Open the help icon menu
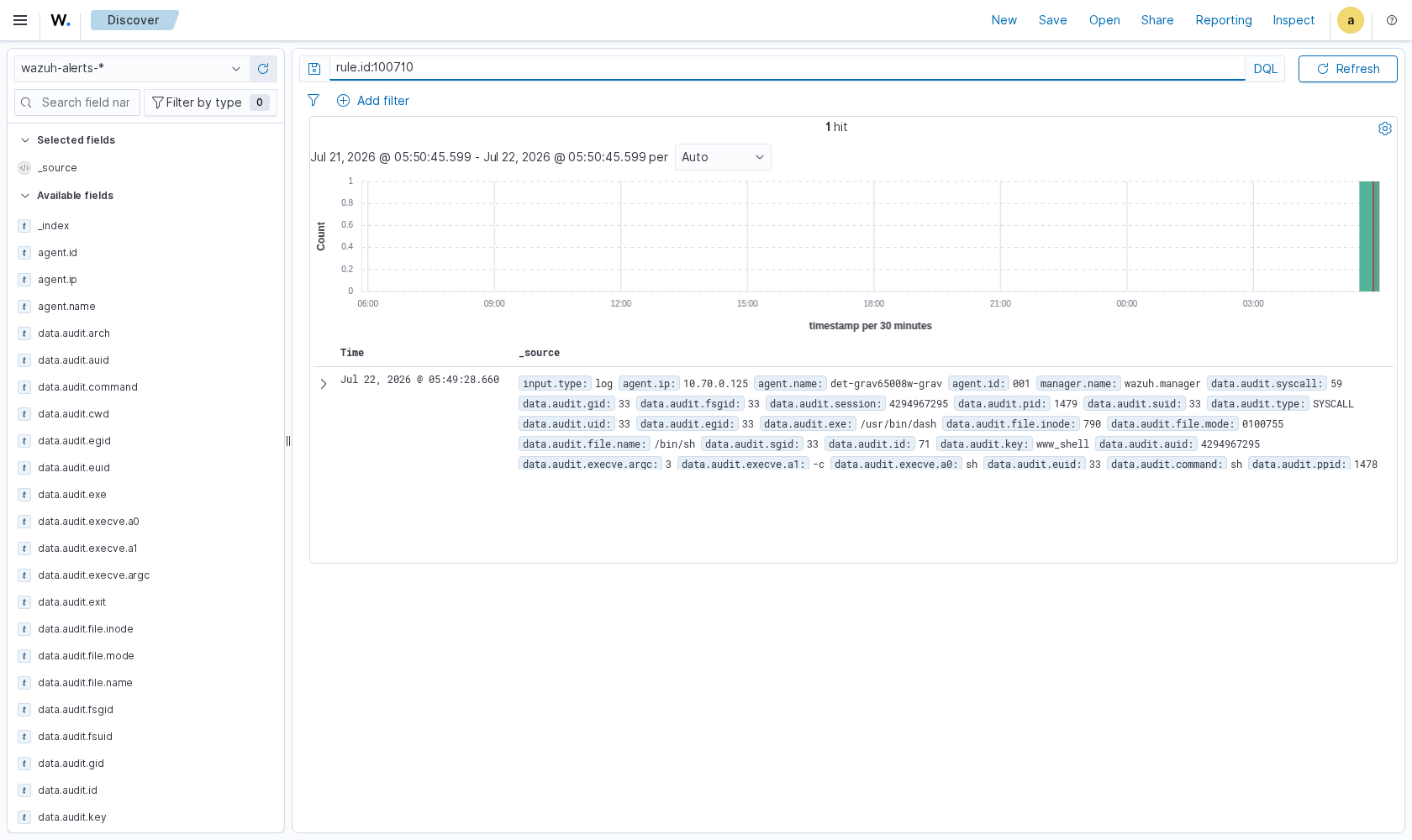This screenshot has height=840, width=1412. click(x=1392, y=20)
